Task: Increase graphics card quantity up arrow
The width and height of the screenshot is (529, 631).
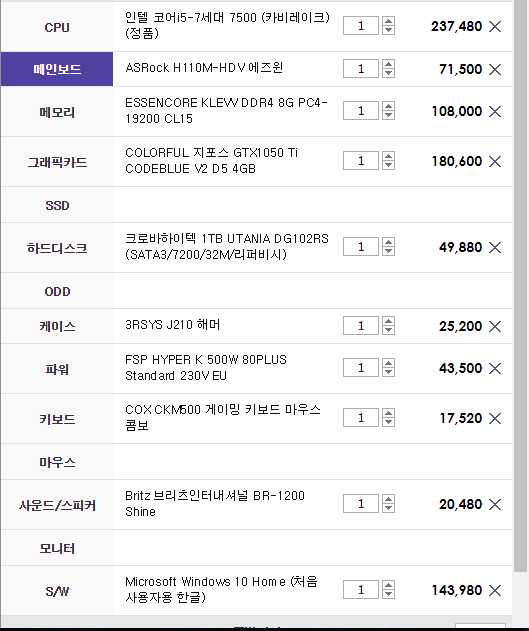Action: coord(388,156)
